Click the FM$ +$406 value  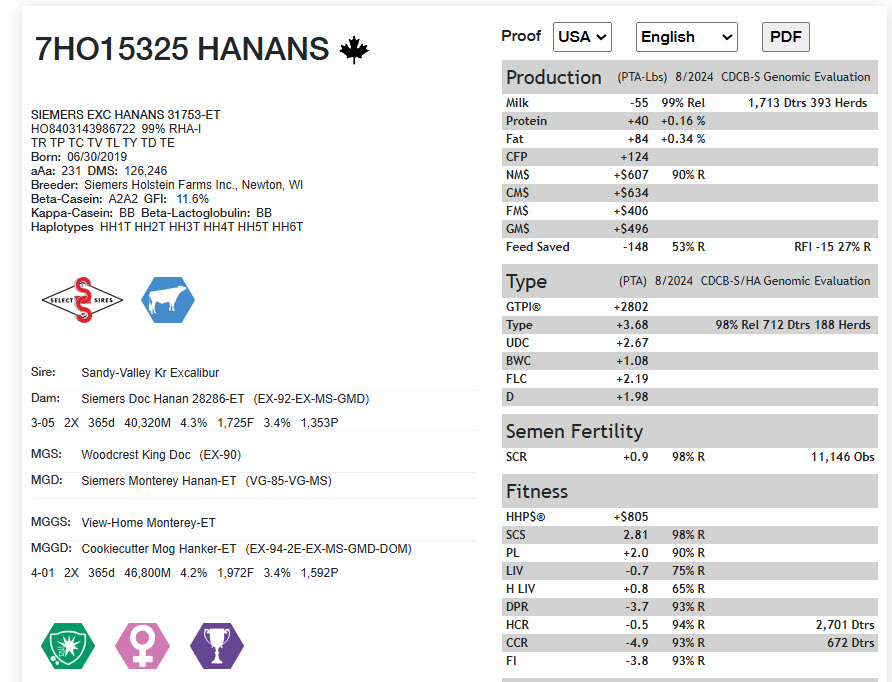[631, 211]
